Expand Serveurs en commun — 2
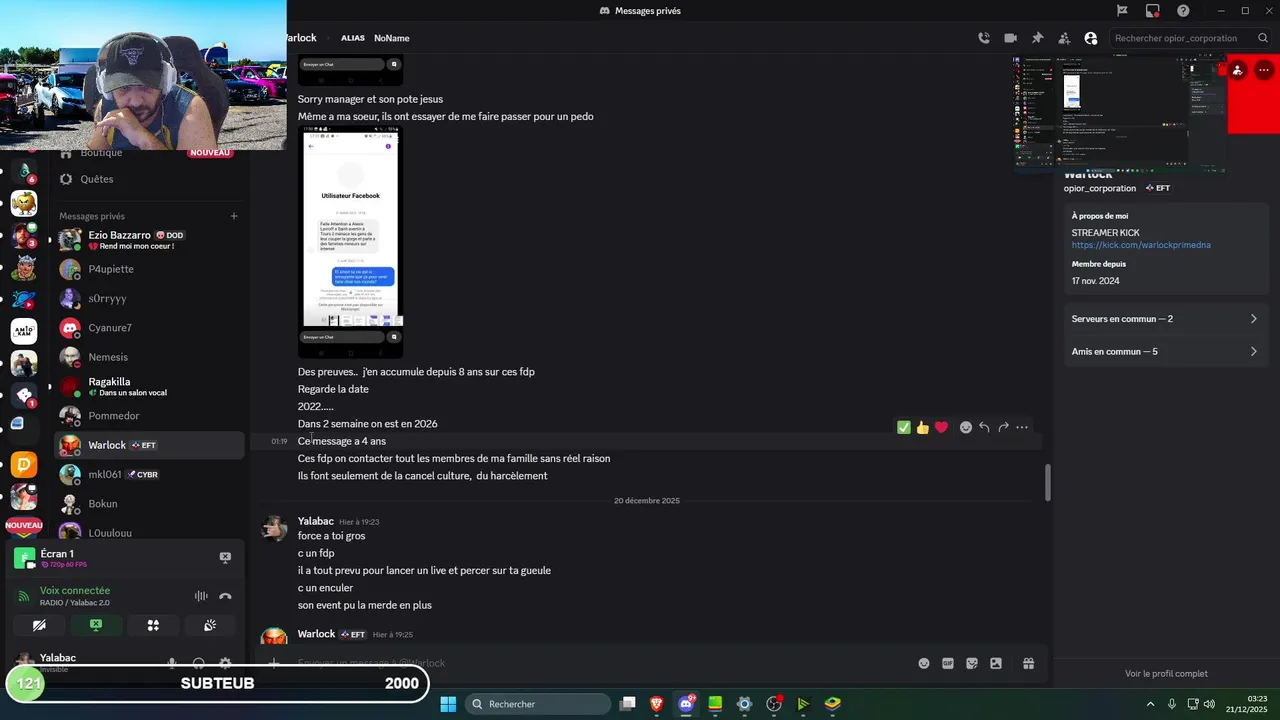The width and height of the screenshot is (1280, 720). pos(1165,319)
